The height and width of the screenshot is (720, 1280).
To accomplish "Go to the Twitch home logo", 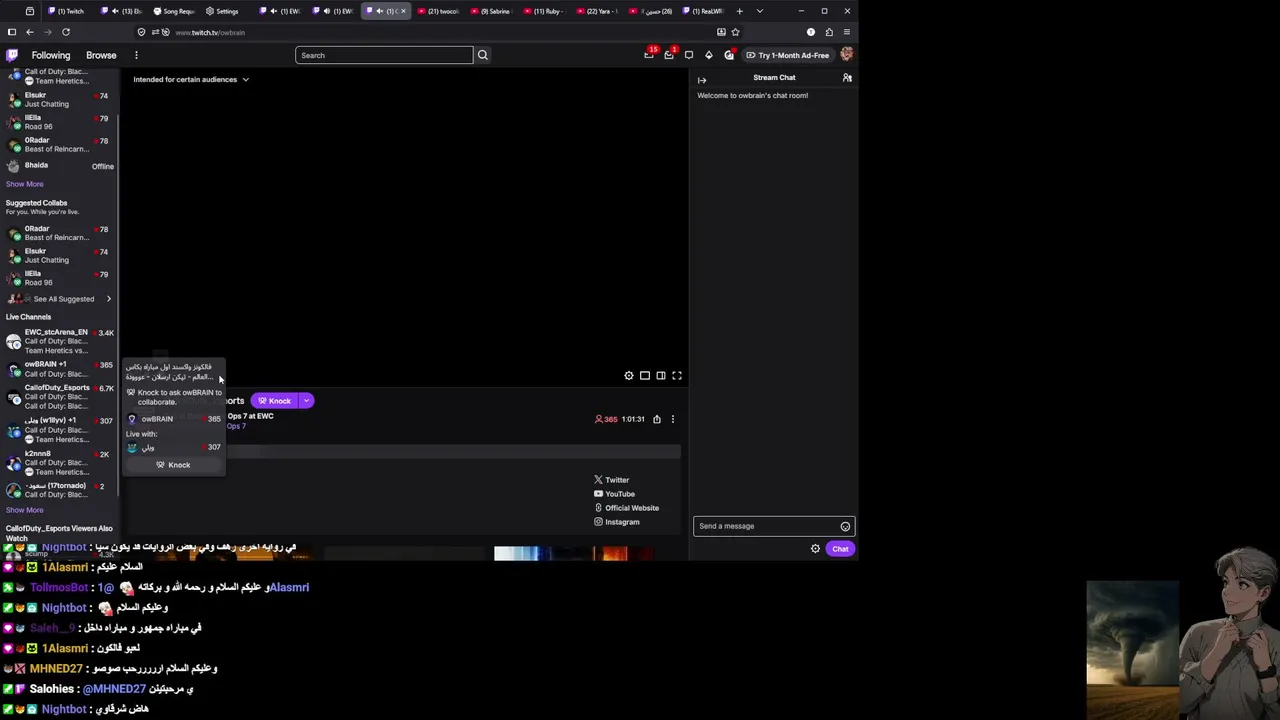I will [x=12, y=55].
